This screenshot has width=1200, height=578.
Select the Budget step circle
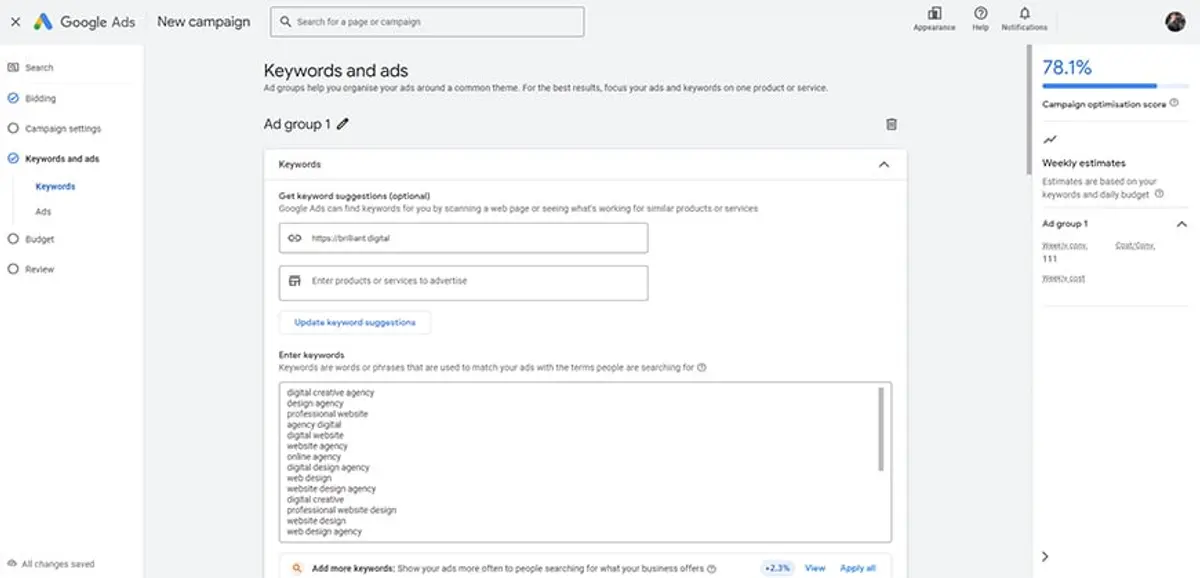13,239
